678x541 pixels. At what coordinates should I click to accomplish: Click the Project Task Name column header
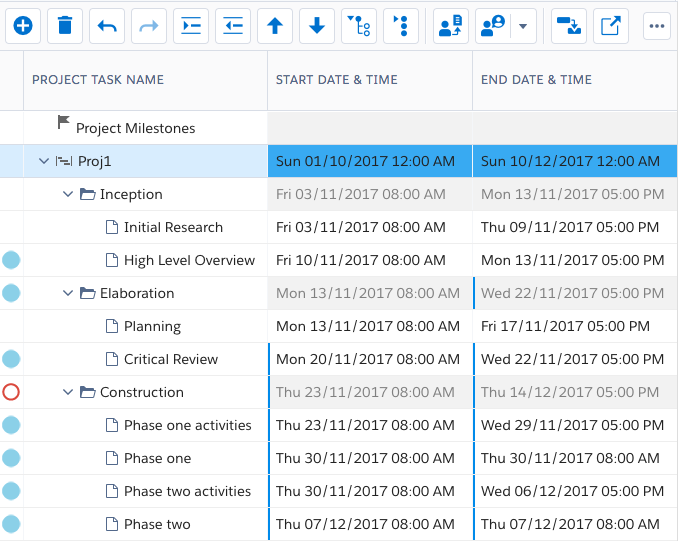(98, 80)
